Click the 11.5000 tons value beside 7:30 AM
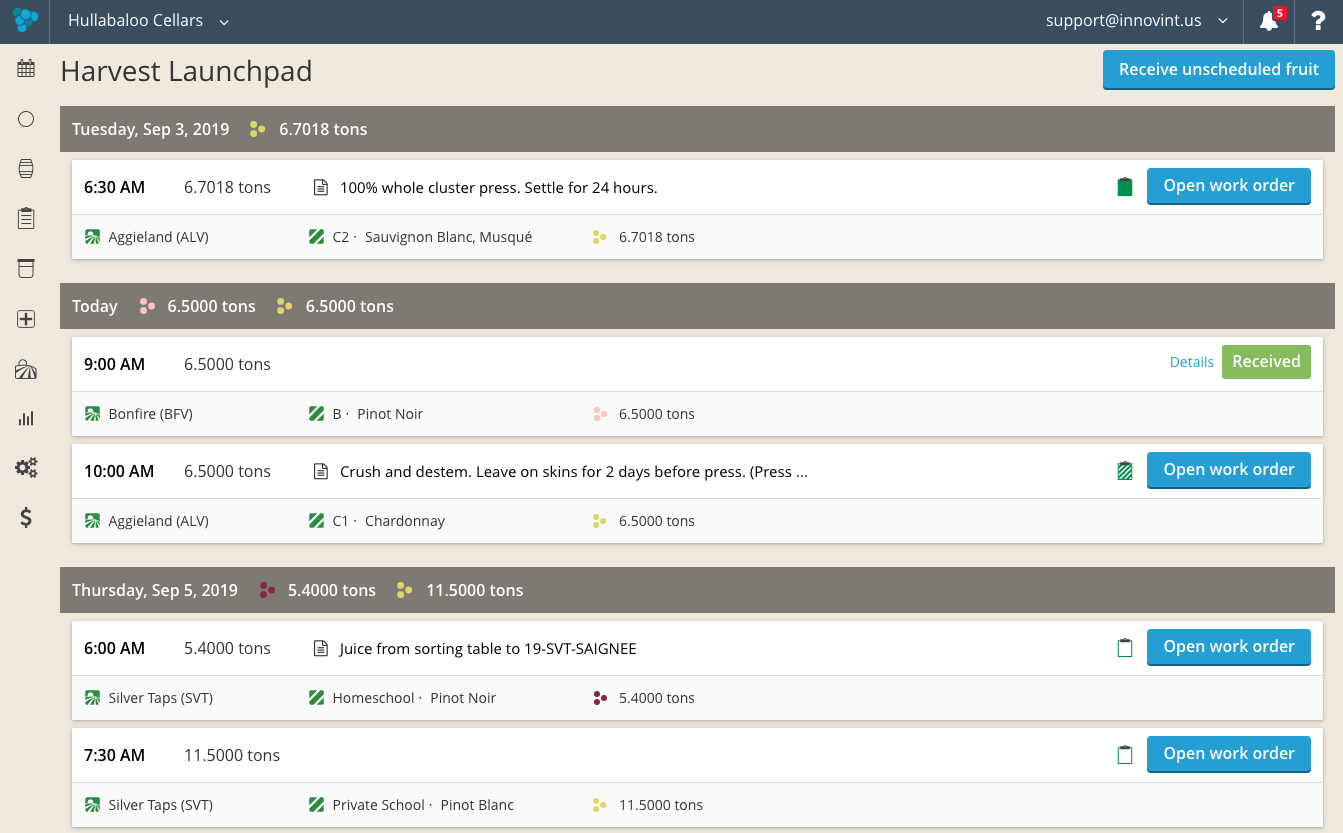Viewport: 1343px width, 833px height. (232, 755)
